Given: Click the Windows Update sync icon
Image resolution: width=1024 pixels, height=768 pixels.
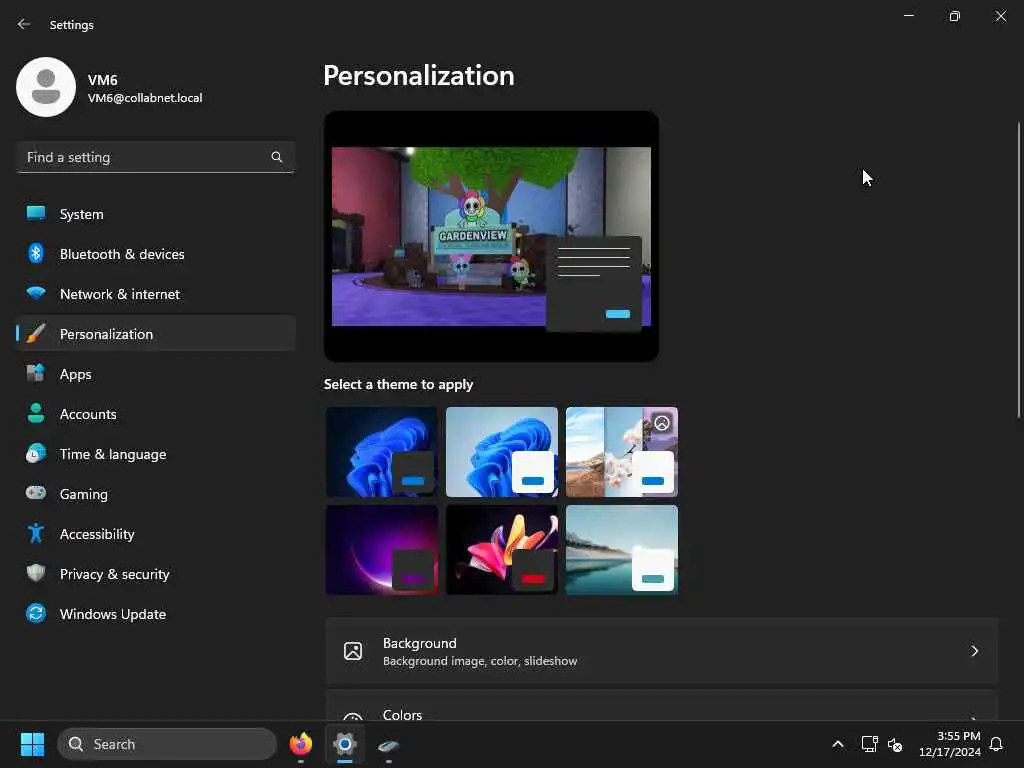Looking at the screenshot, I should pyautogui.click(x=36, y=613).
